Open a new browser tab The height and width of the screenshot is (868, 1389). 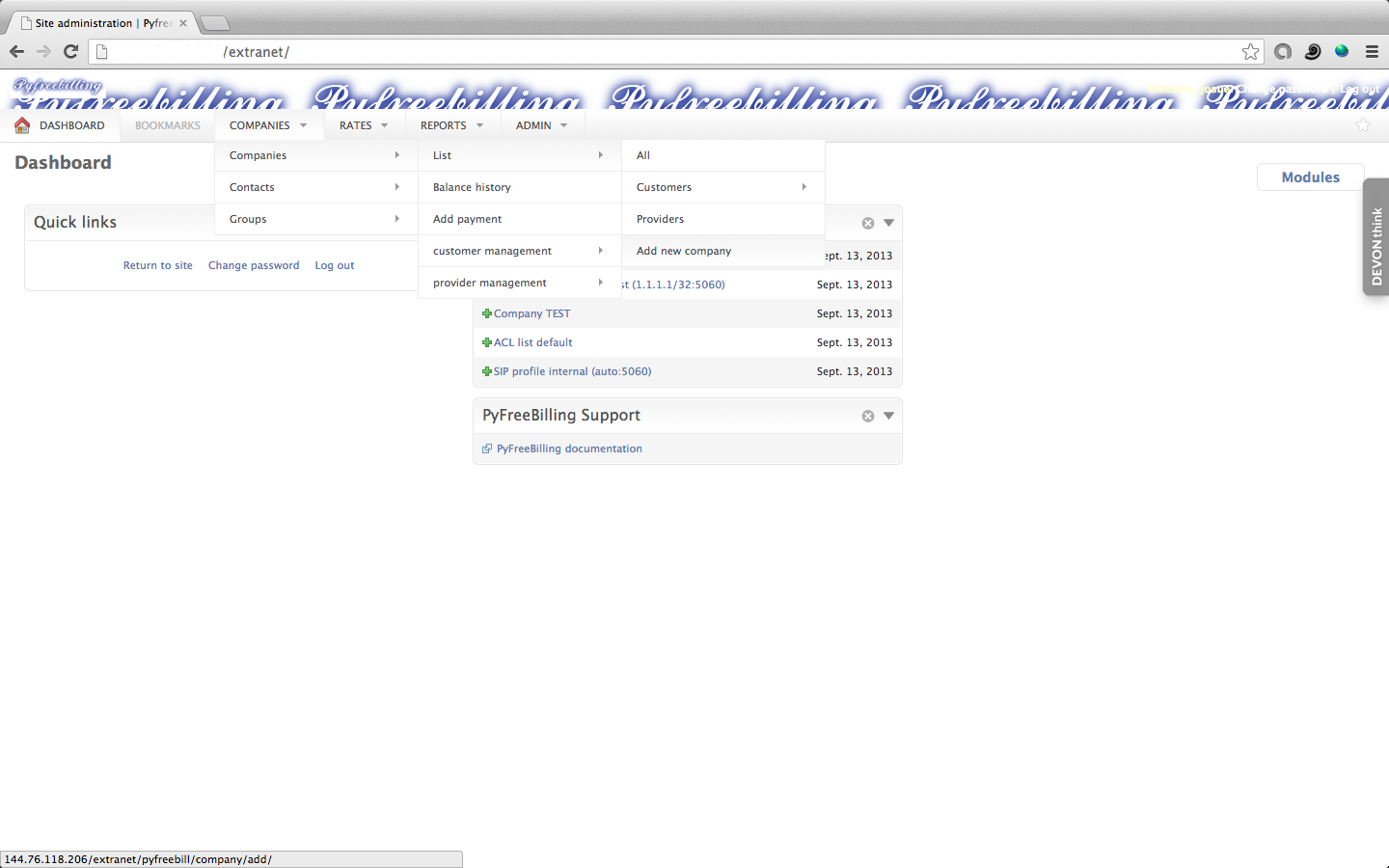[214, 23]
